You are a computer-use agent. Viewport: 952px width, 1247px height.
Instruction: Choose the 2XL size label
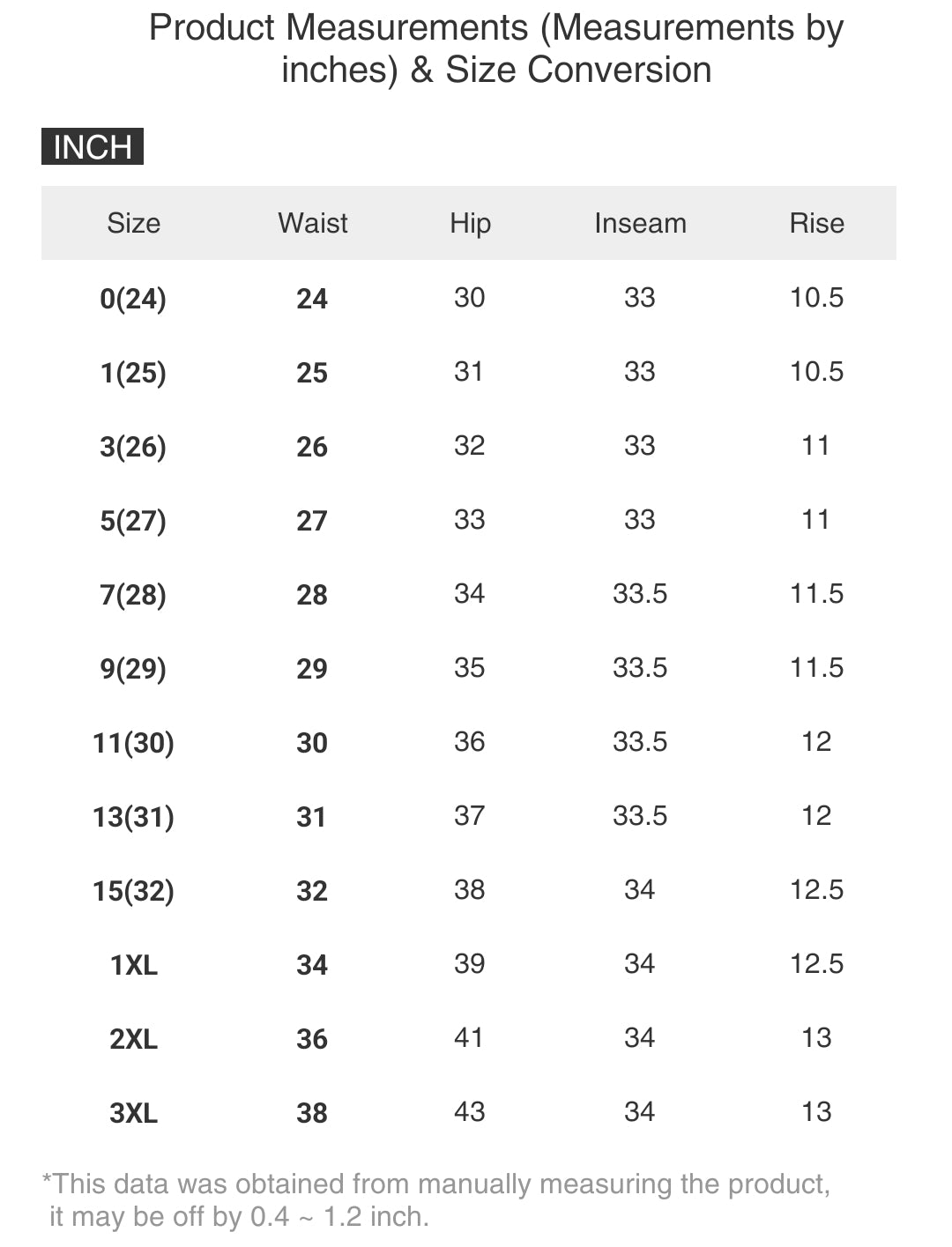point(133,1039)
